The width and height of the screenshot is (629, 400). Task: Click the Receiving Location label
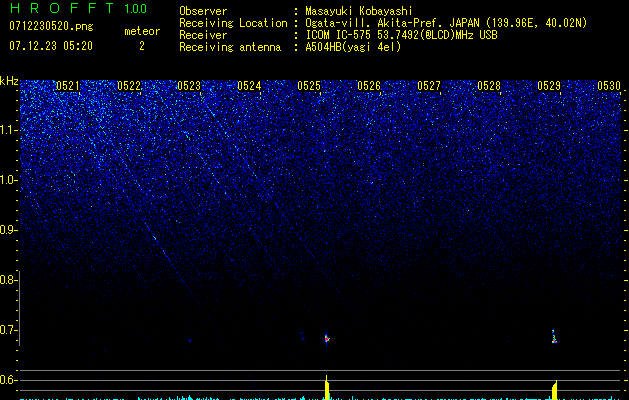click(x=233, y=23)
